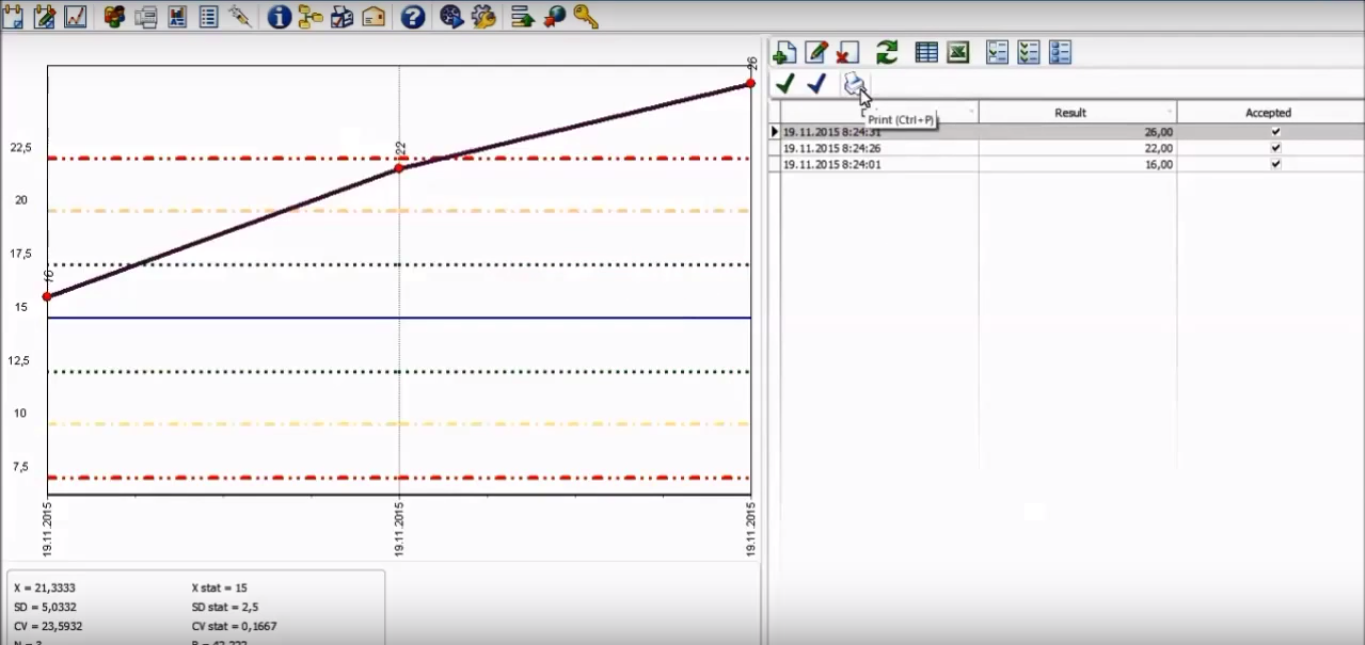Click the result value 22,00 cell
Image resolution: width=1365 pixels, height=645 pixels.
(1077, 148)
